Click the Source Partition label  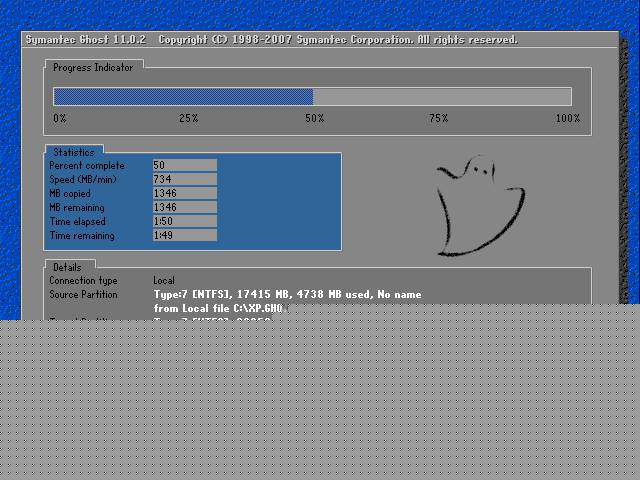pos(83,294)
